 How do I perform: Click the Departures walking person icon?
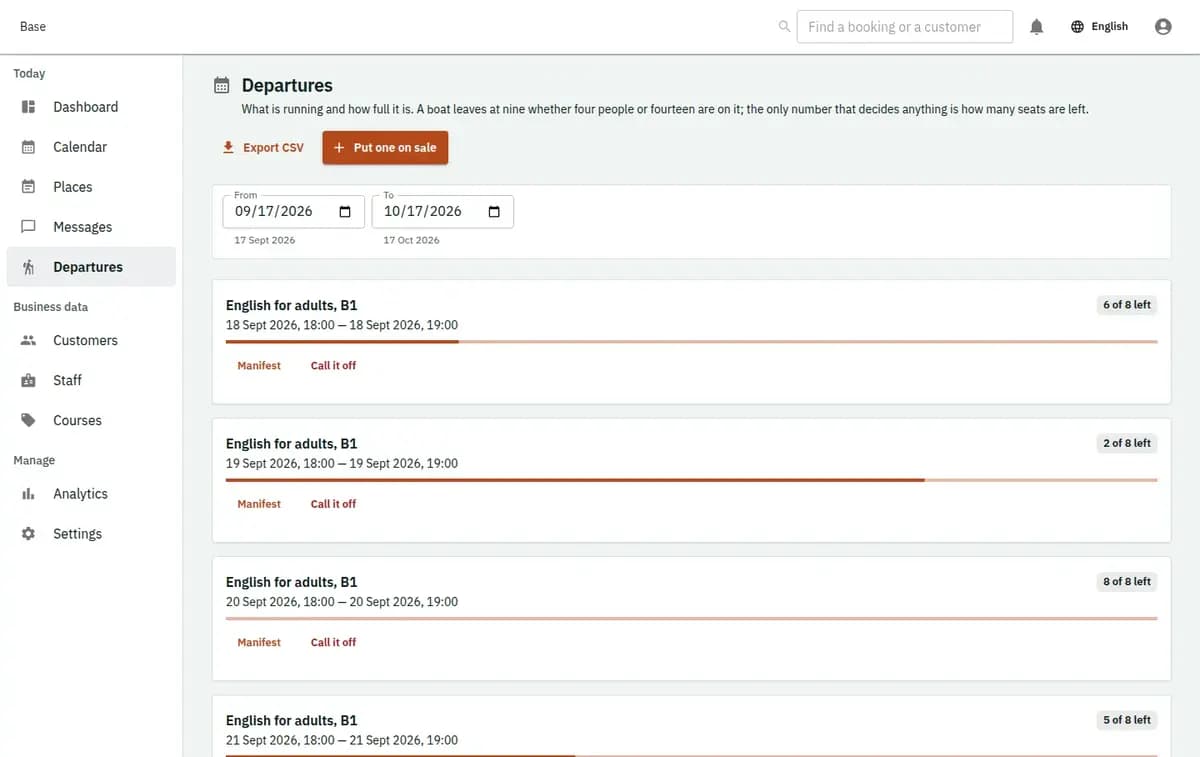pyautogui.click(x=29, y=267)
